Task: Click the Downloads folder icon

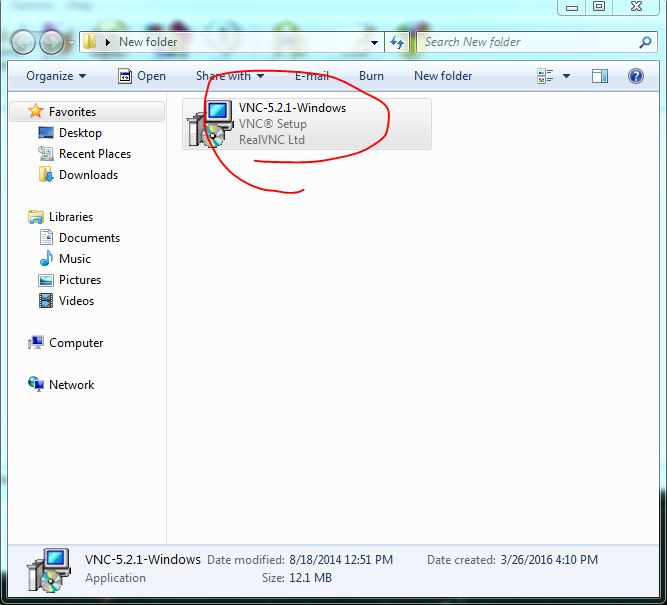Action: [x=46, y=174]
